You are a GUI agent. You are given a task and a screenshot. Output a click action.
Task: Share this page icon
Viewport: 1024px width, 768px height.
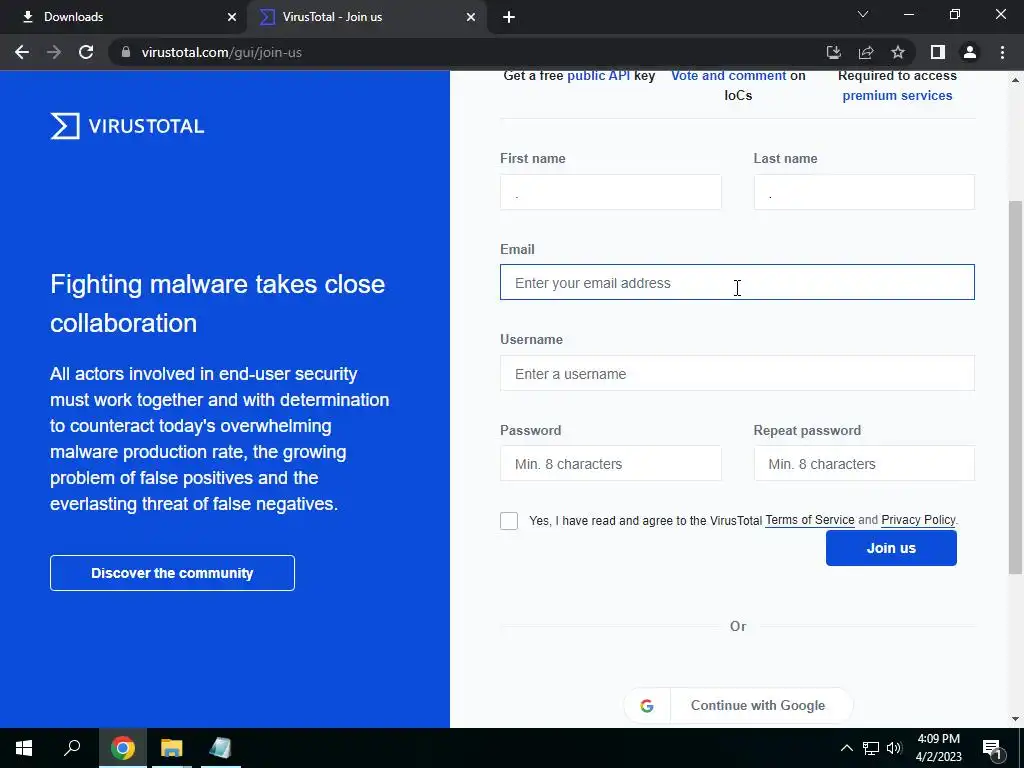(x=866, y=52)
